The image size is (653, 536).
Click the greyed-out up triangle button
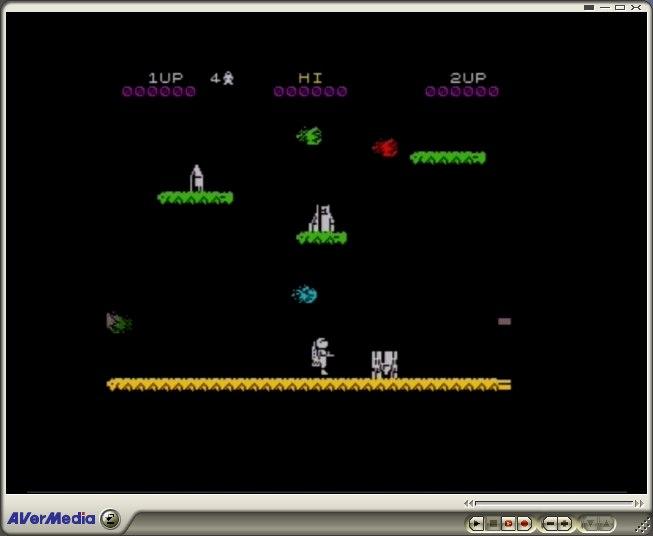coord(606,523)
